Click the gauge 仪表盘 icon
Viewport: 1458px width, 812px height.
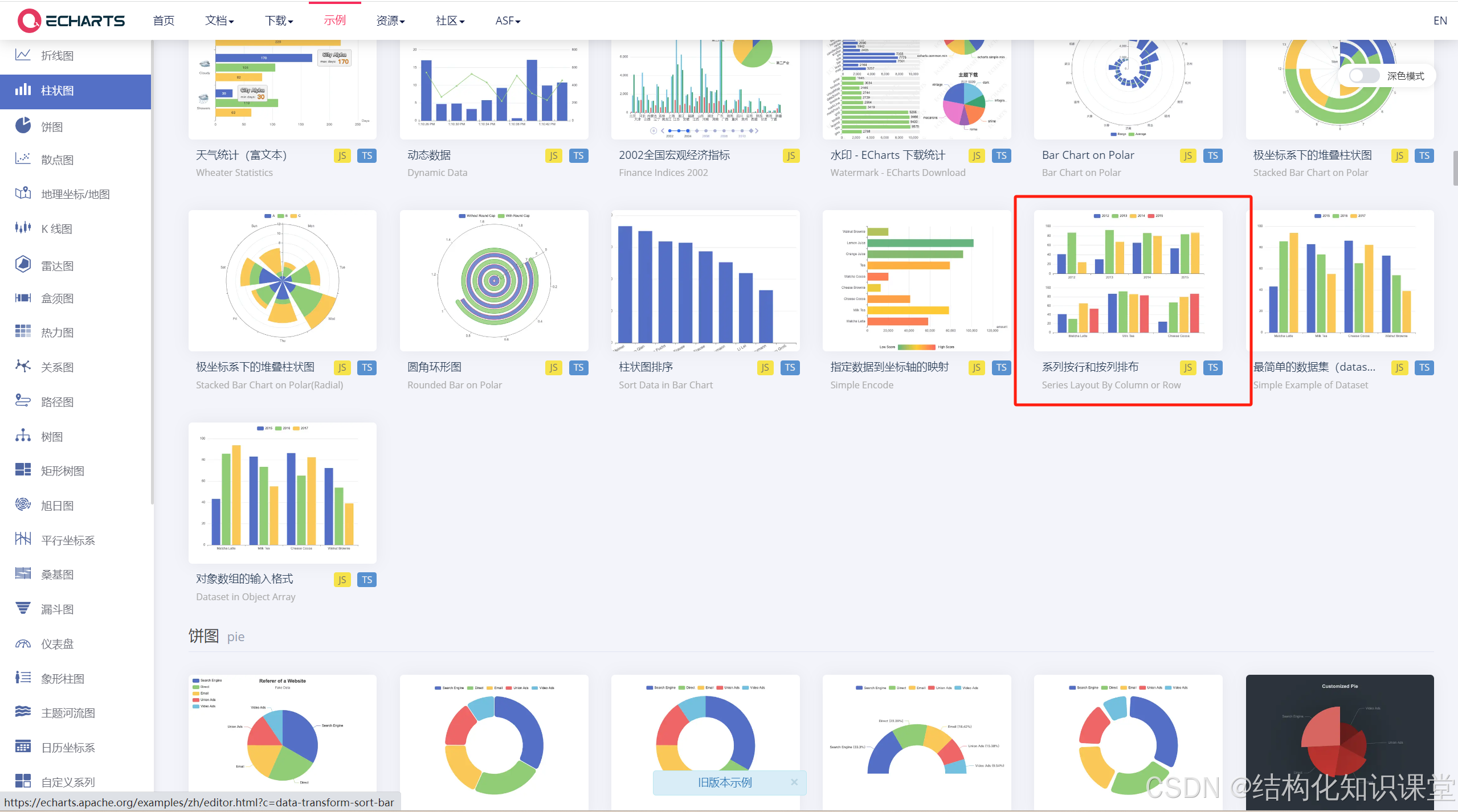tap(23, 643)
